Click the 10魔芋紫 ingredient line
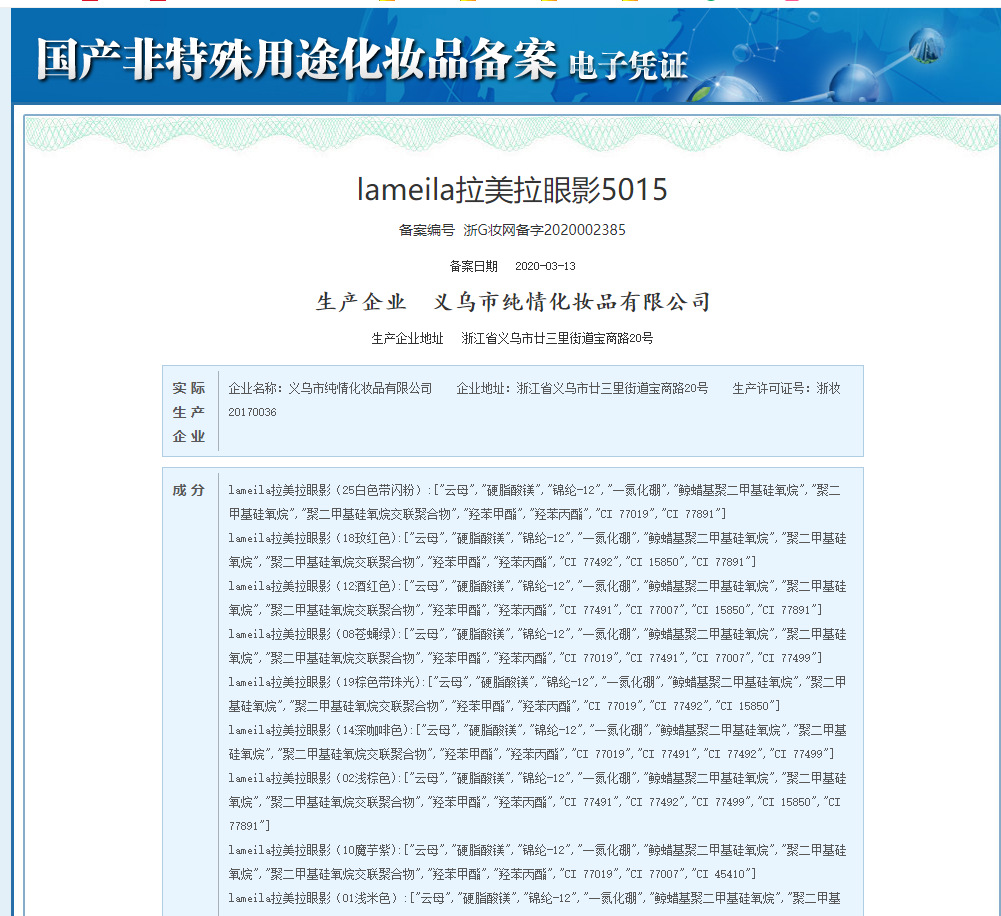Viewport: 1001px width, 916px height. click(x=537, y=862)
